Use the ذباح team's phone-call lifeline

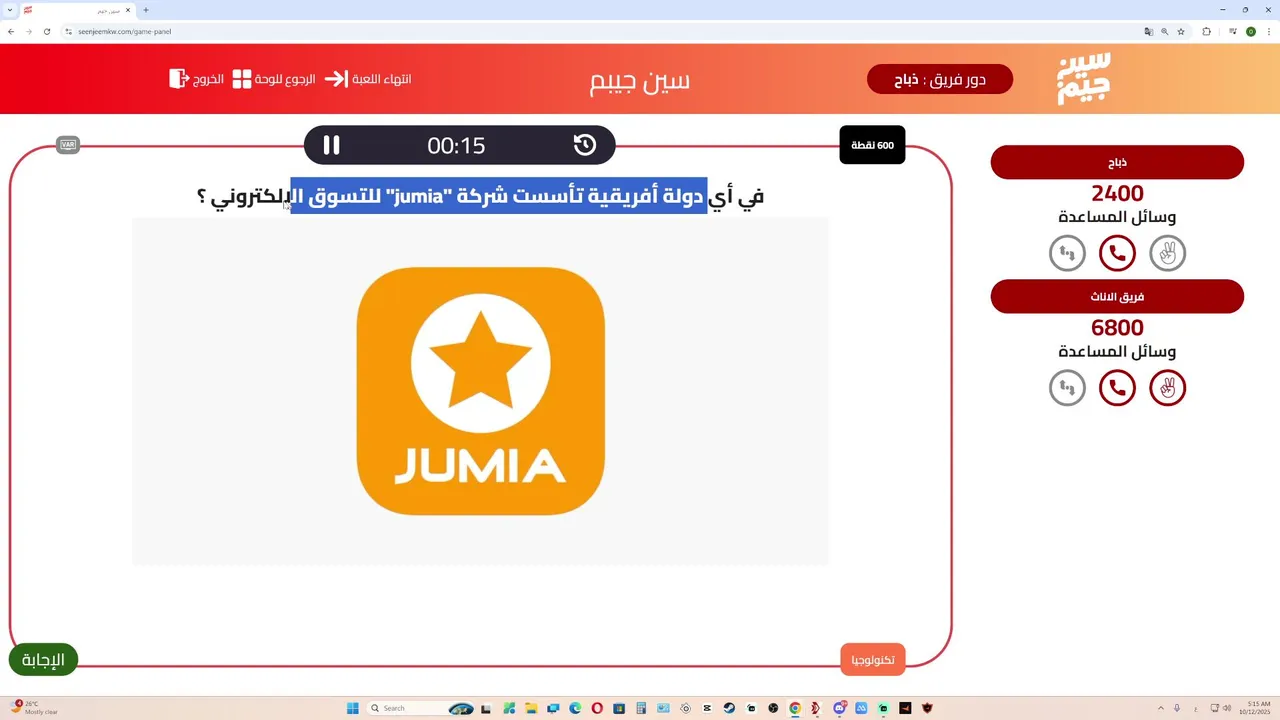click(x=1117, y=253)
